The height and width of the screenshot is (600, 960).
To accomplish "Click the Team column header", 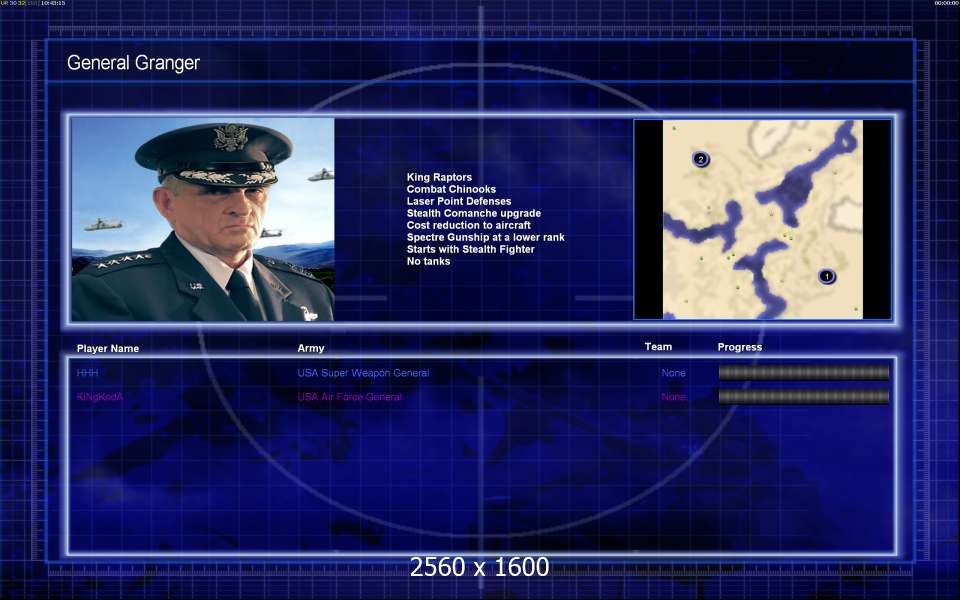I will 658,347.
